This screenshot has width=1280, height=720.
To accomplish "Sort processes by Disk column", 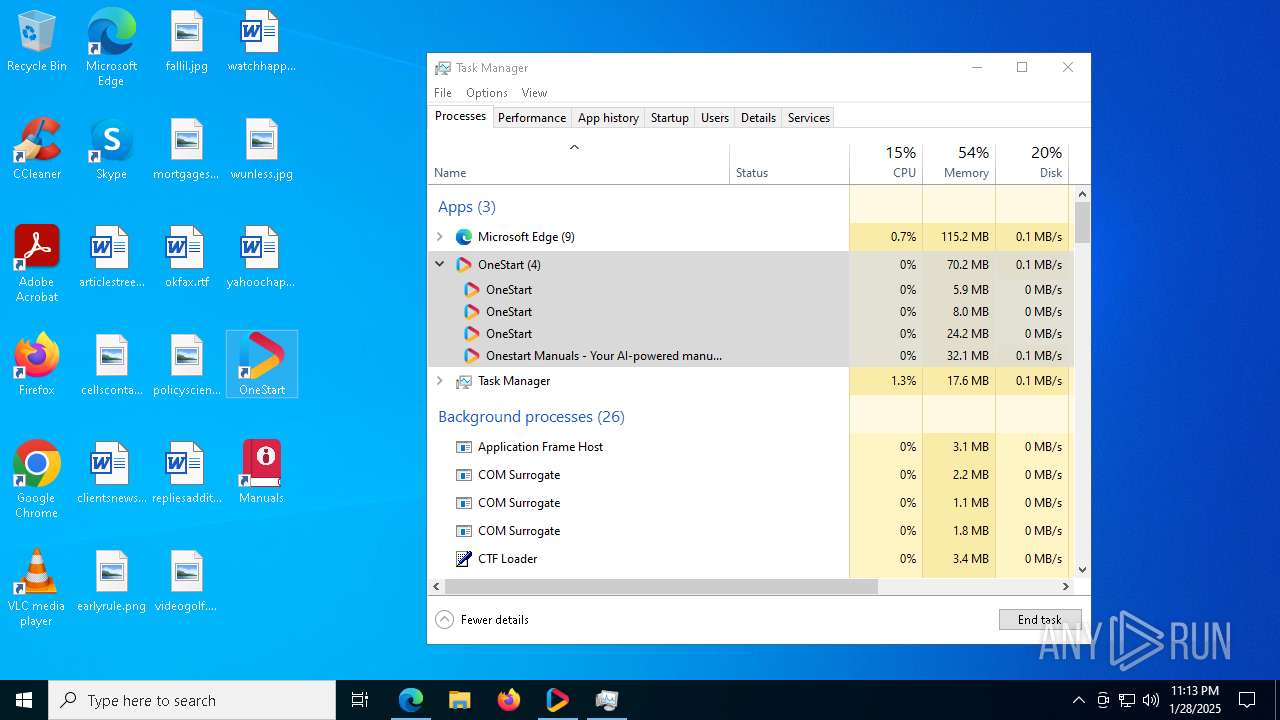I will (1032, 163).
